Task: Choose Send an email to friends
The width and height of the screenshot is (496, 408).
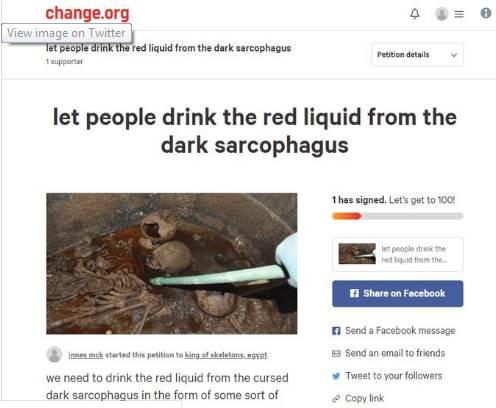Action: (395, 353)
